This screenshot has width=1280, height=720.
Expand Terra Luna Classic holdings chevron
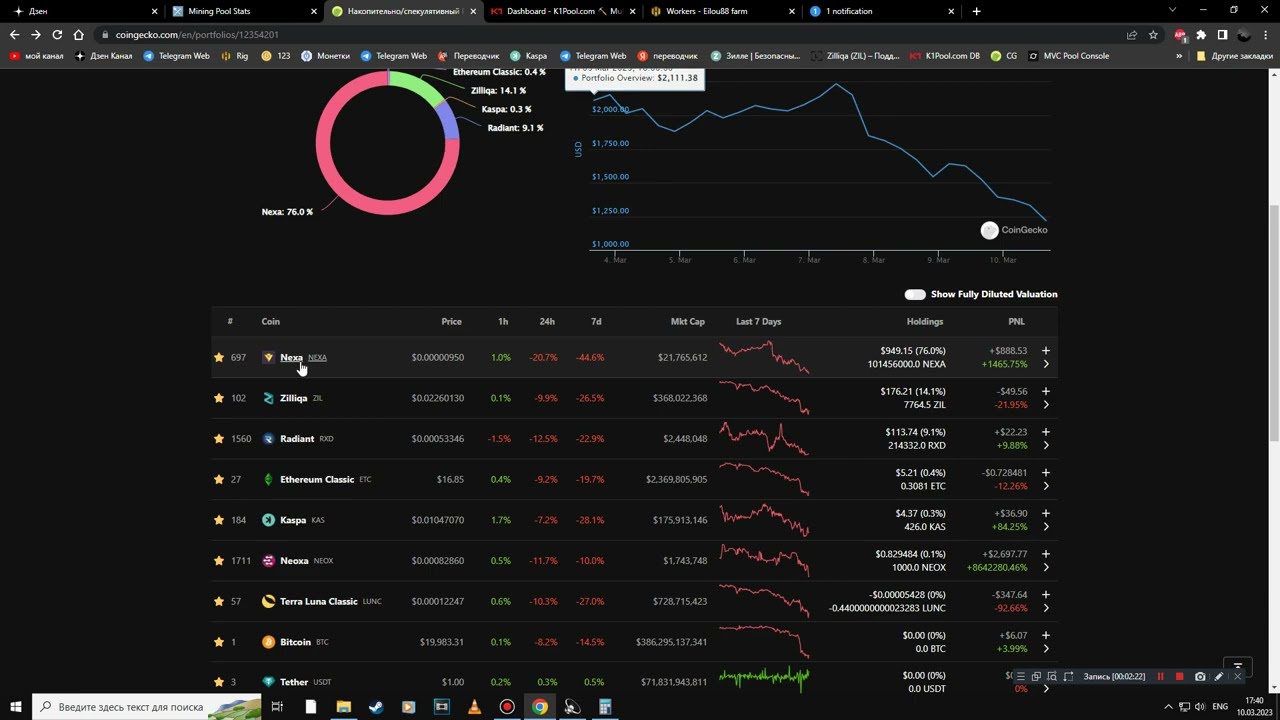(1046, 608)
